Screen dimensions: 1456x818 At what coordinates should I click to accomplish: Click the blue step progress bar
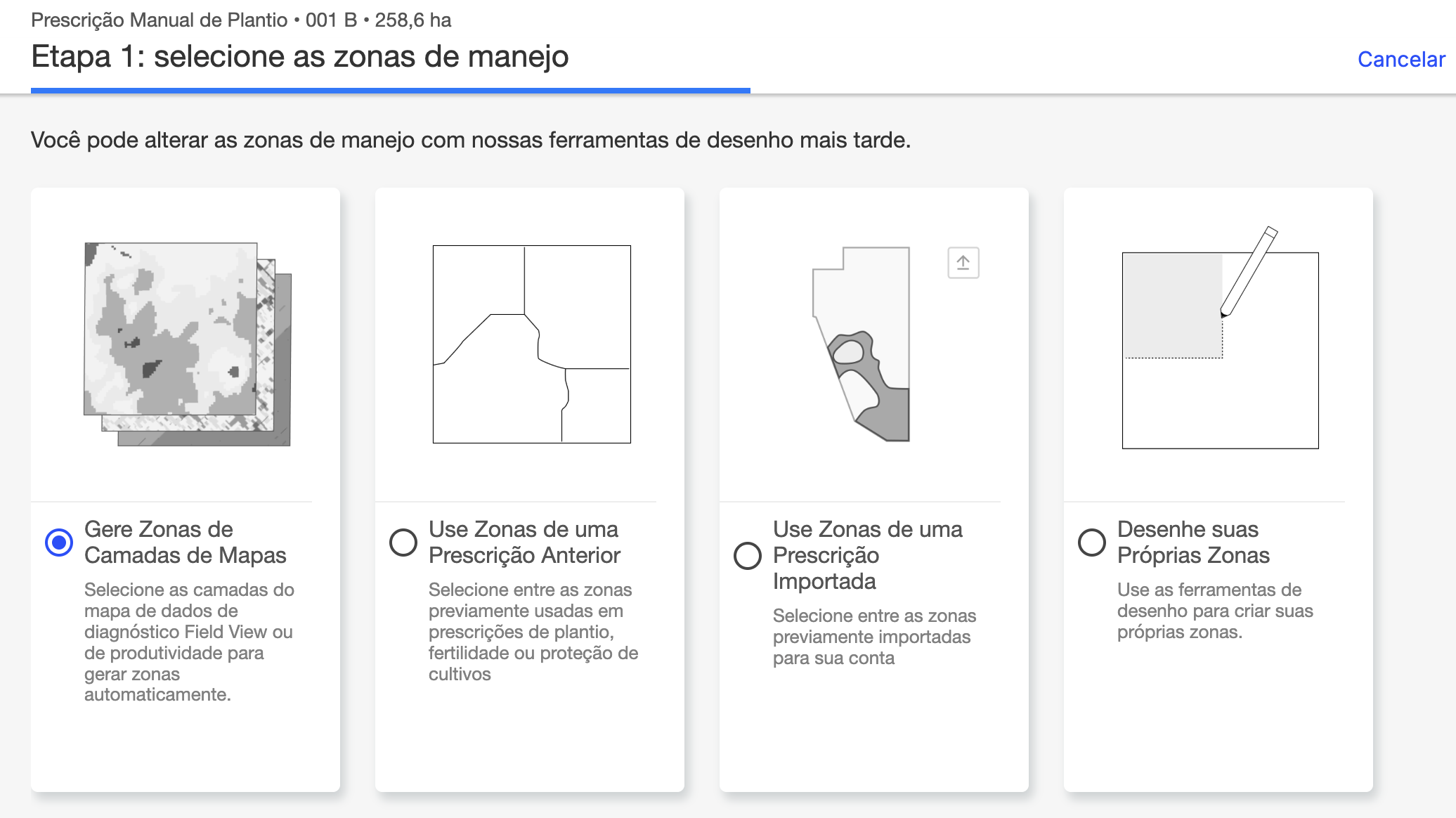coord(390,91)
